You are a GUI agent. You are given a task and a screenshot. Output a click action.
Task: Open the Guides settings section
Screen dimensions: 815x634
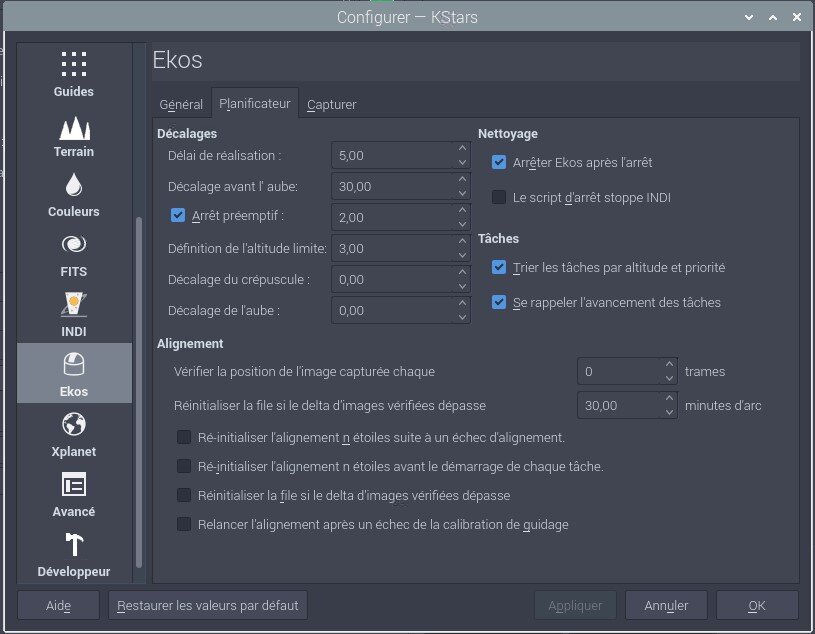click(74, 73)
